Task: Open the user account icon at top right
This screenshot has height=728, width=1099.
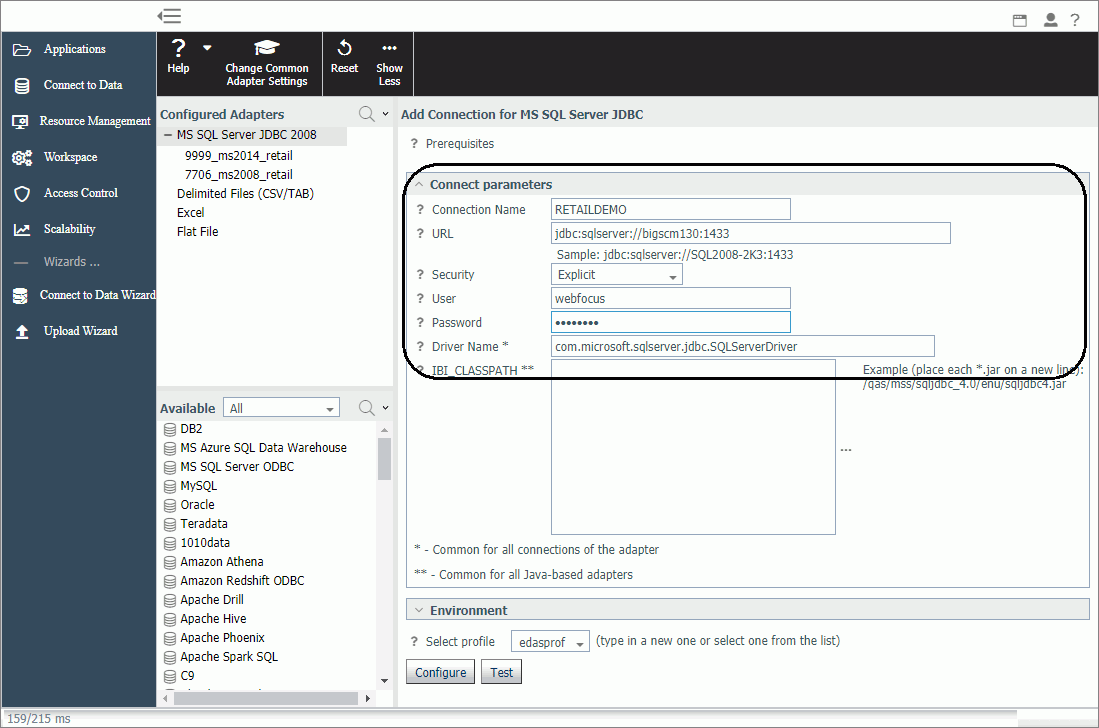Action: 1050,20
